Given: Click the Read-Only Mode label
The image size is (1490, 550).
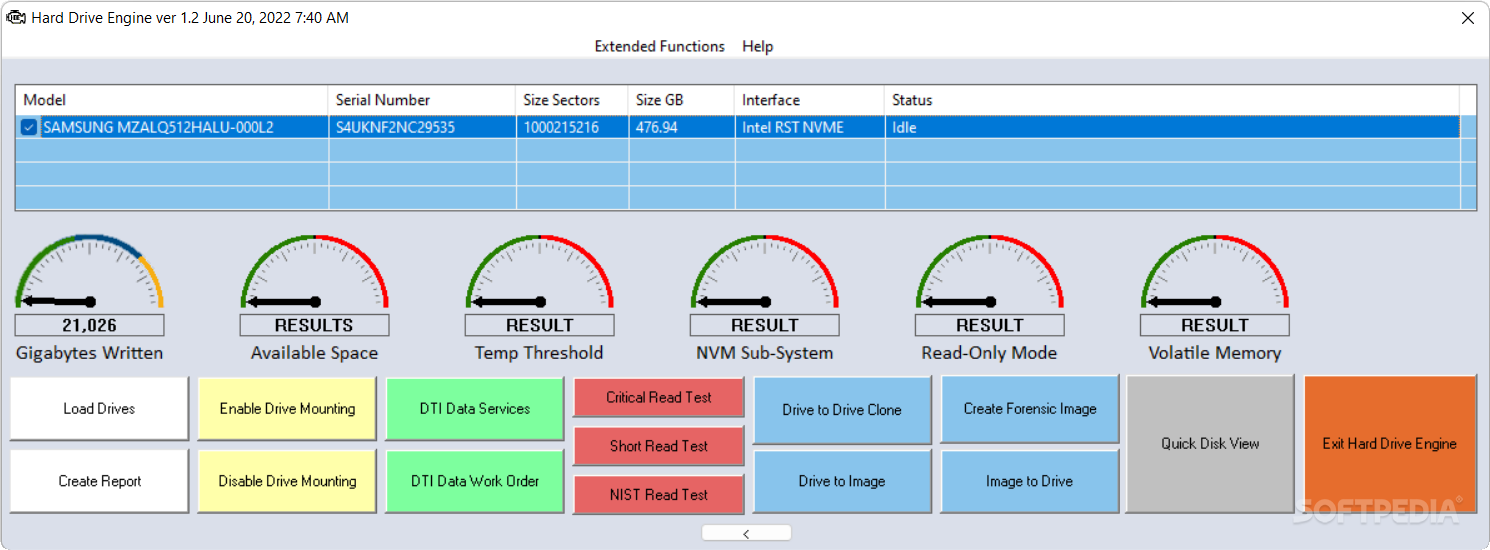Looking at the screenshot, I should click(x=989, y=353).
